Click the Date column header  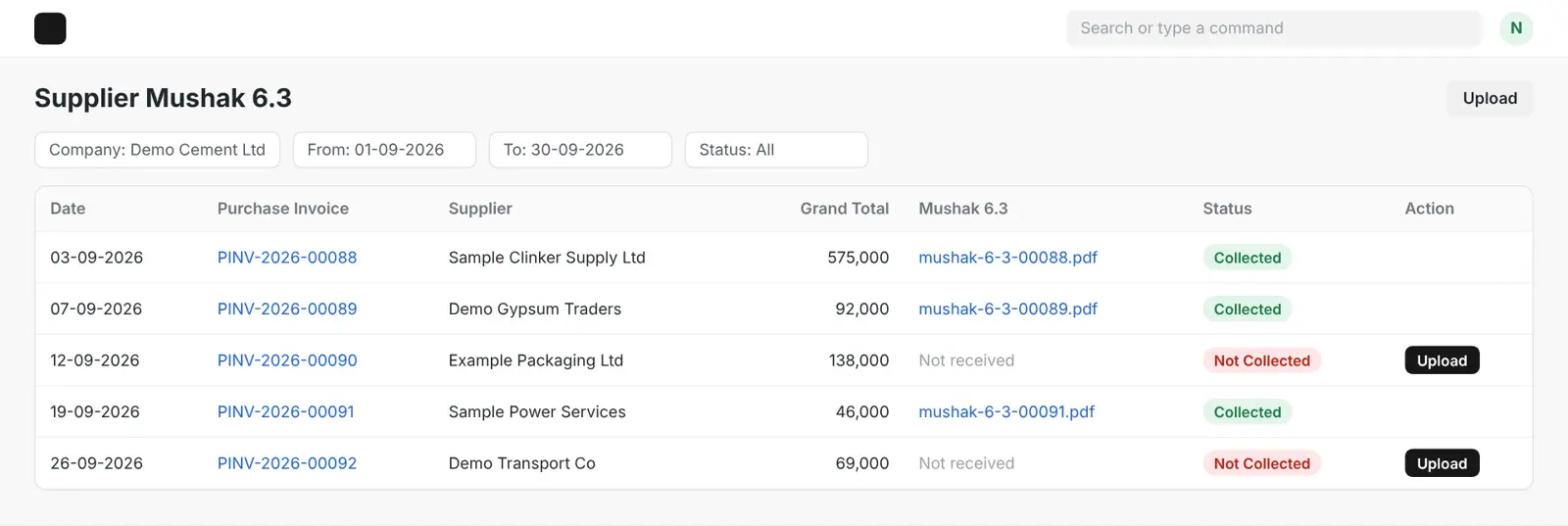point(68,209)
